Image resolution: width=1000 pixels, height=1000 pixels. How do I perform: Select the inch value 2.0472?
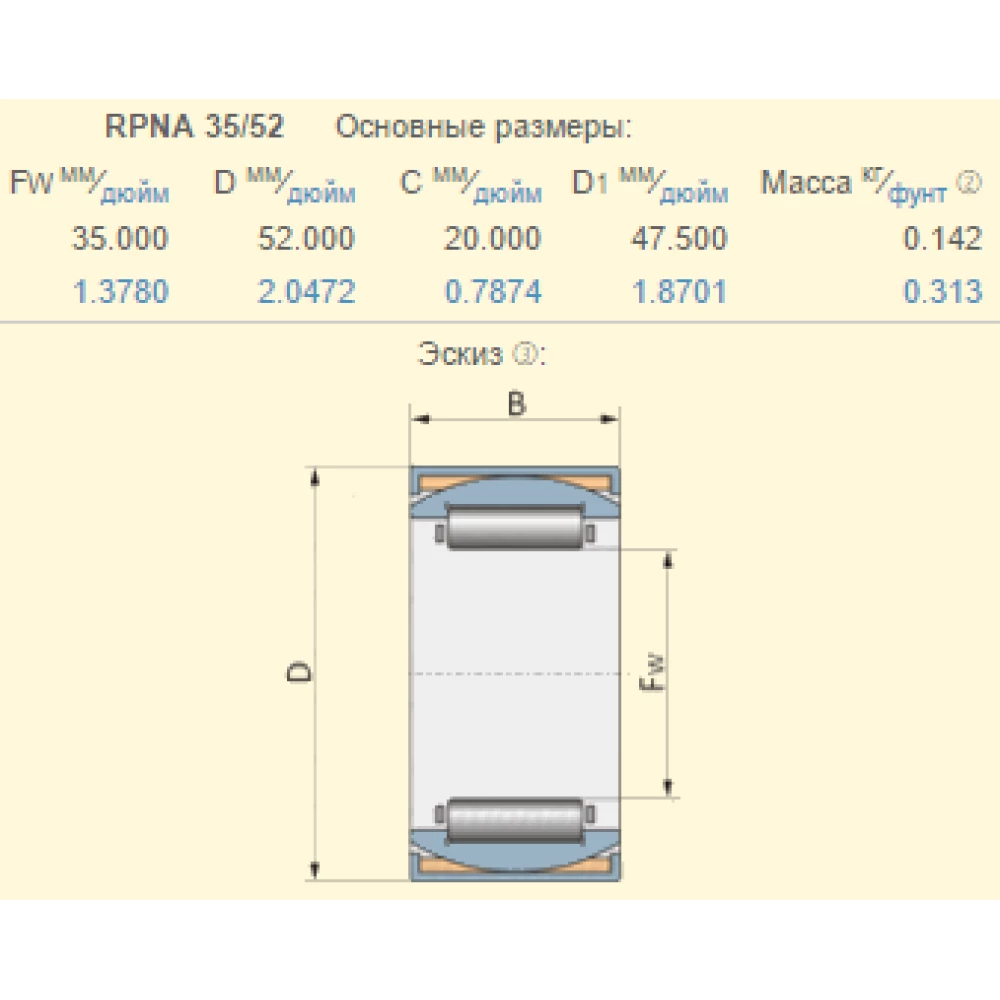306,291
